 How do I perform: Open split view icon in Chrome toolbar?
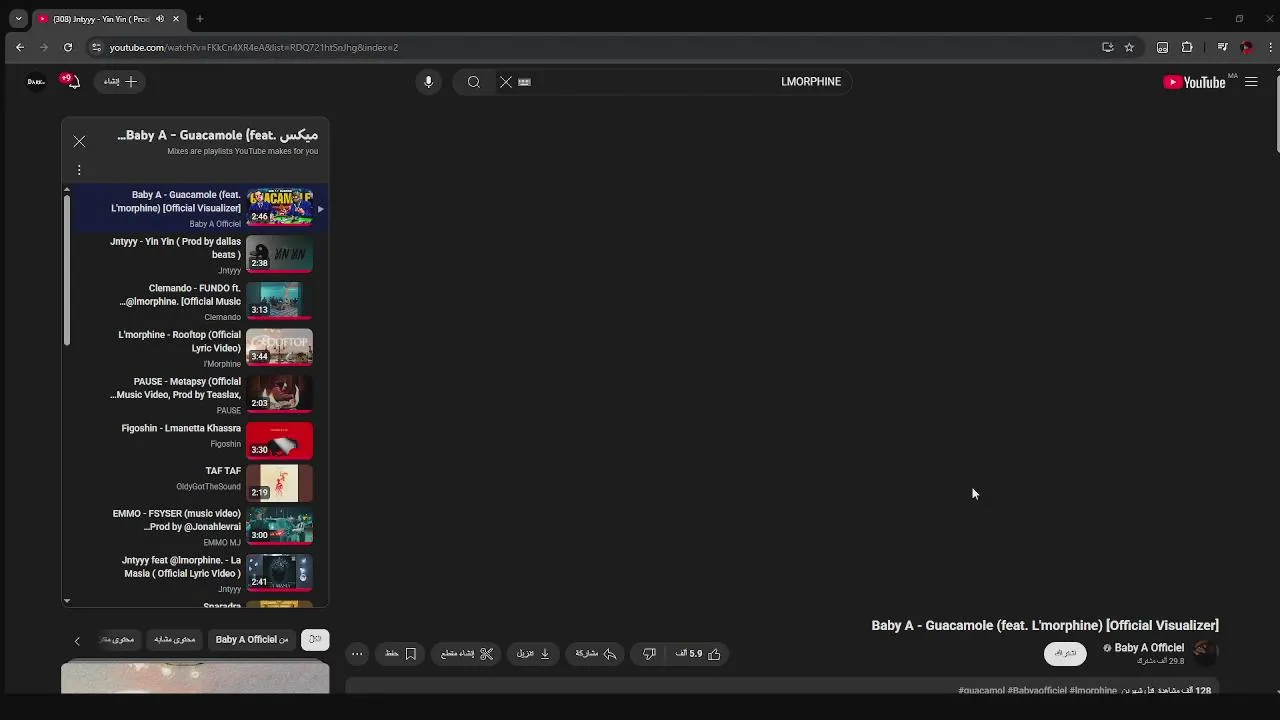(x=1162, y=47)
